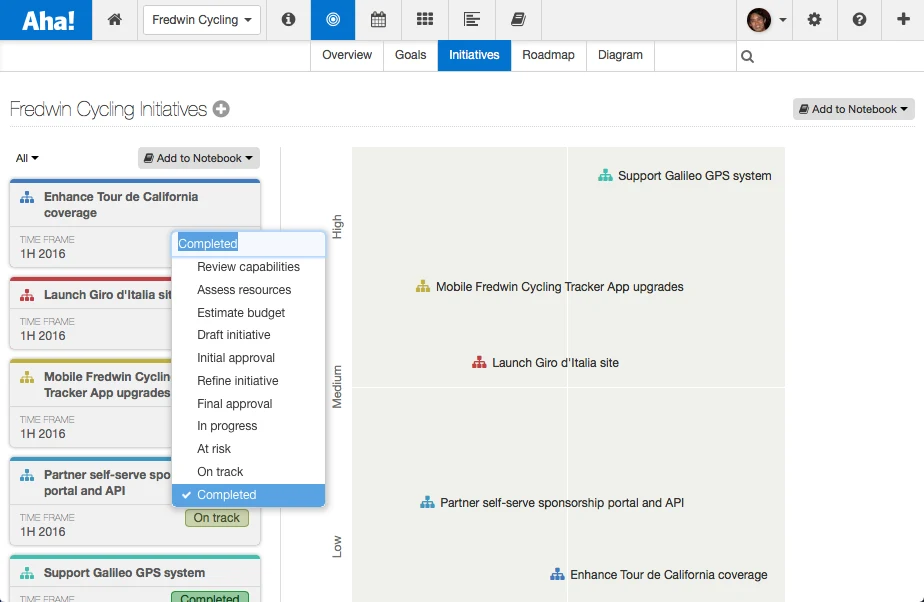Click the Partner self-serve card icon

[x=27, y=475]
